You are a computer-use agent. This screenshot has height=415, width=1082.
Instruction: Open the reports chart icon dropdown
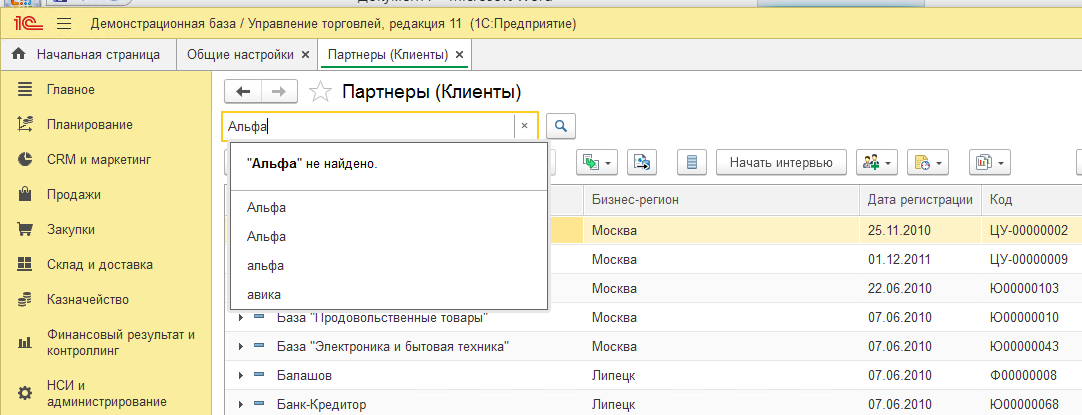coord(990,163)
